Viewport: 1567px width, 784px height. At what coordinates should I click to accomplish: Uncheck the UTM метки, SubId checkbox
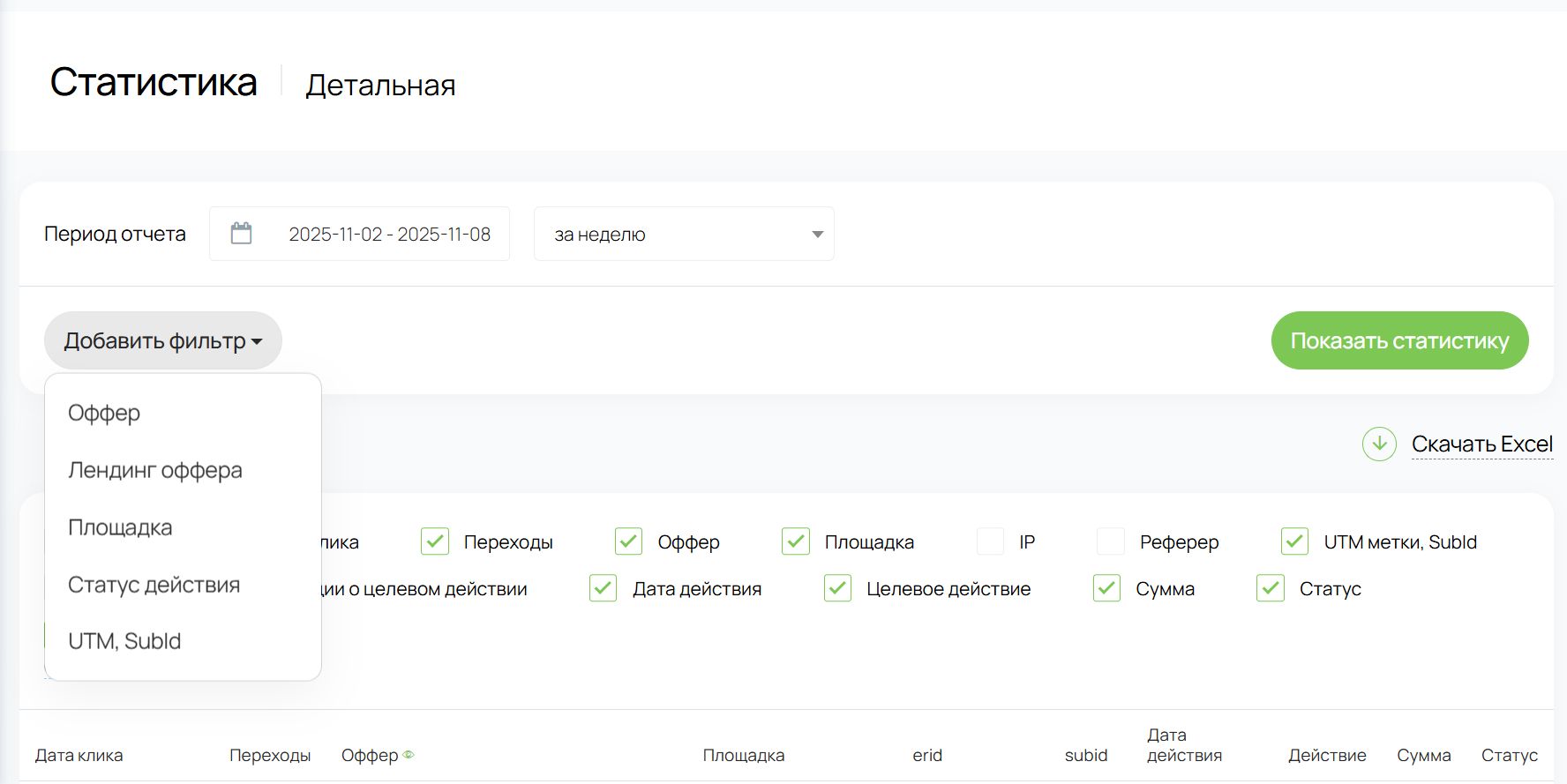[x=1294, y=541]
